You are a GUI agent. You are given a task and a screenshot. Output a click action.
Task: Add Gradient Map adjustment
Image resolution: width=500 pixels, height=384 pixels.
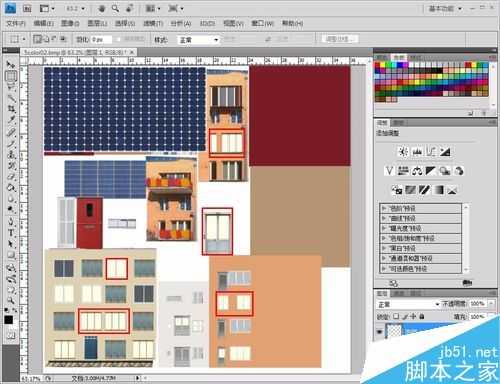(438, 190)
